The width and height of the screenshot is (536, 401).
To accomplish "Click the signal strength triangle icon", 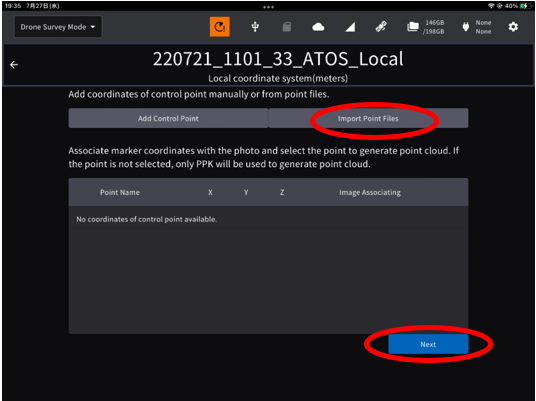I will click(x=350, y=27).
